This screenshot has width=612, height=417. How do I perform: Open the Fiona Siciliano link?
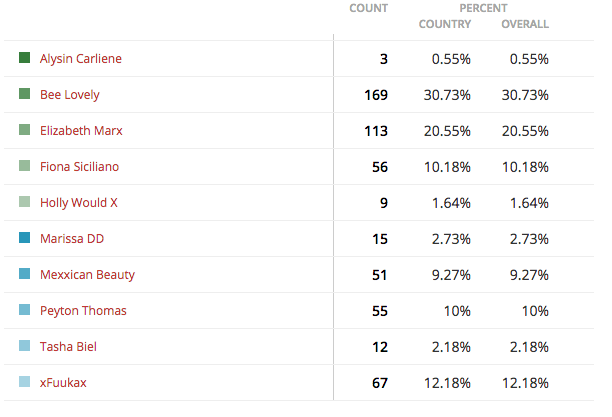[x=79, y=167]
